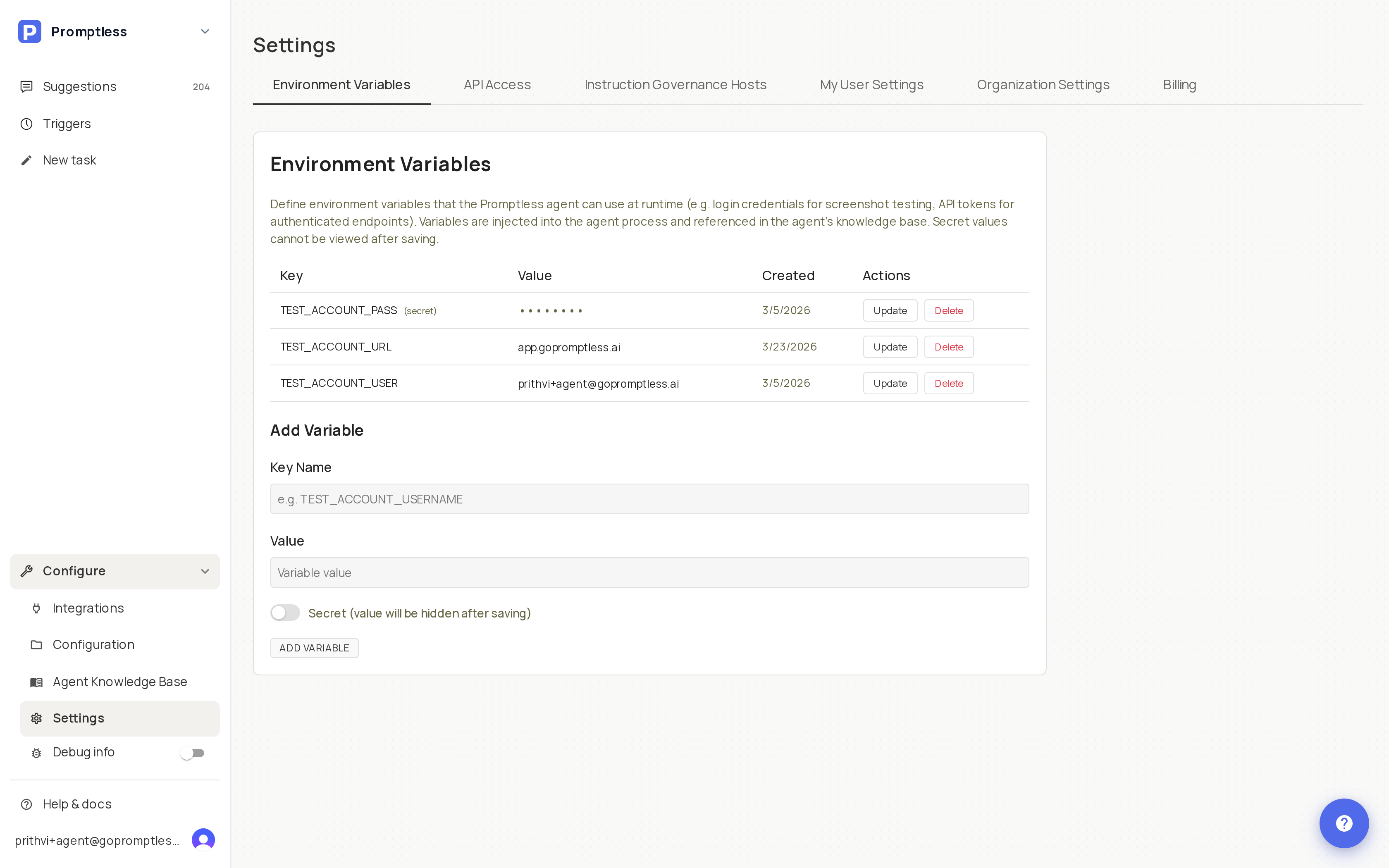
Task: Update the TEST_ACCOUNT_PASS variable
Action: [890, 310]
